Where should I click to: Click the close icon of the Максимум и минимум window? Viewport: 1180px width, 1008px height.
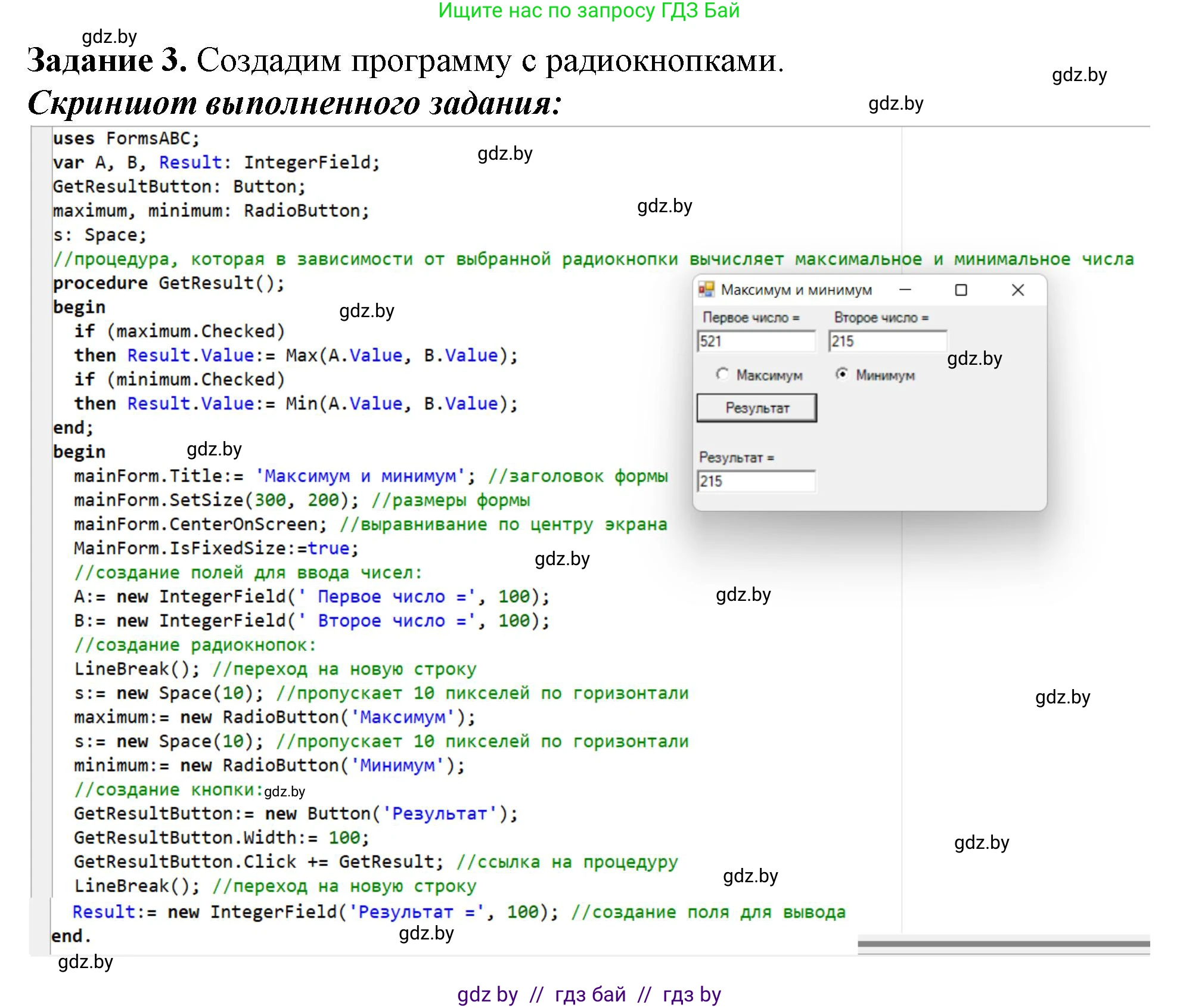click(1018, 291)
